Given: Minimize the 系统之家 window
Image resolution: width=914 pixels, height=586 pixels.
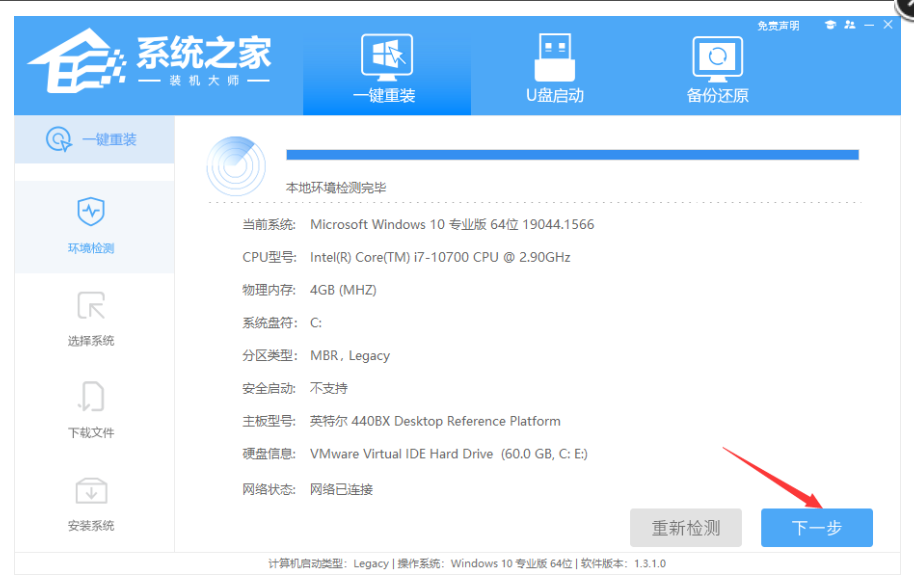Looking at the screenshot, I should pos(869,24).
